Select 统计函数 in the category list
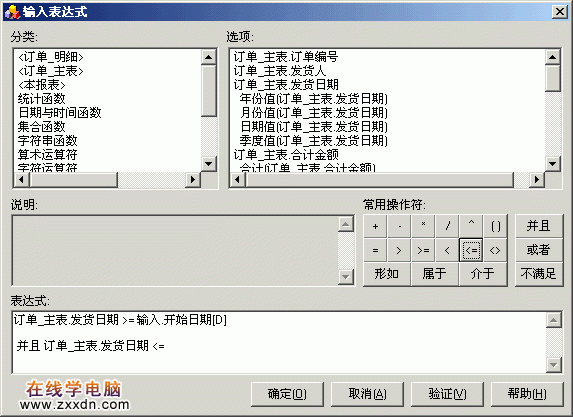Screen dimensions: 573x417 (42, 99)
